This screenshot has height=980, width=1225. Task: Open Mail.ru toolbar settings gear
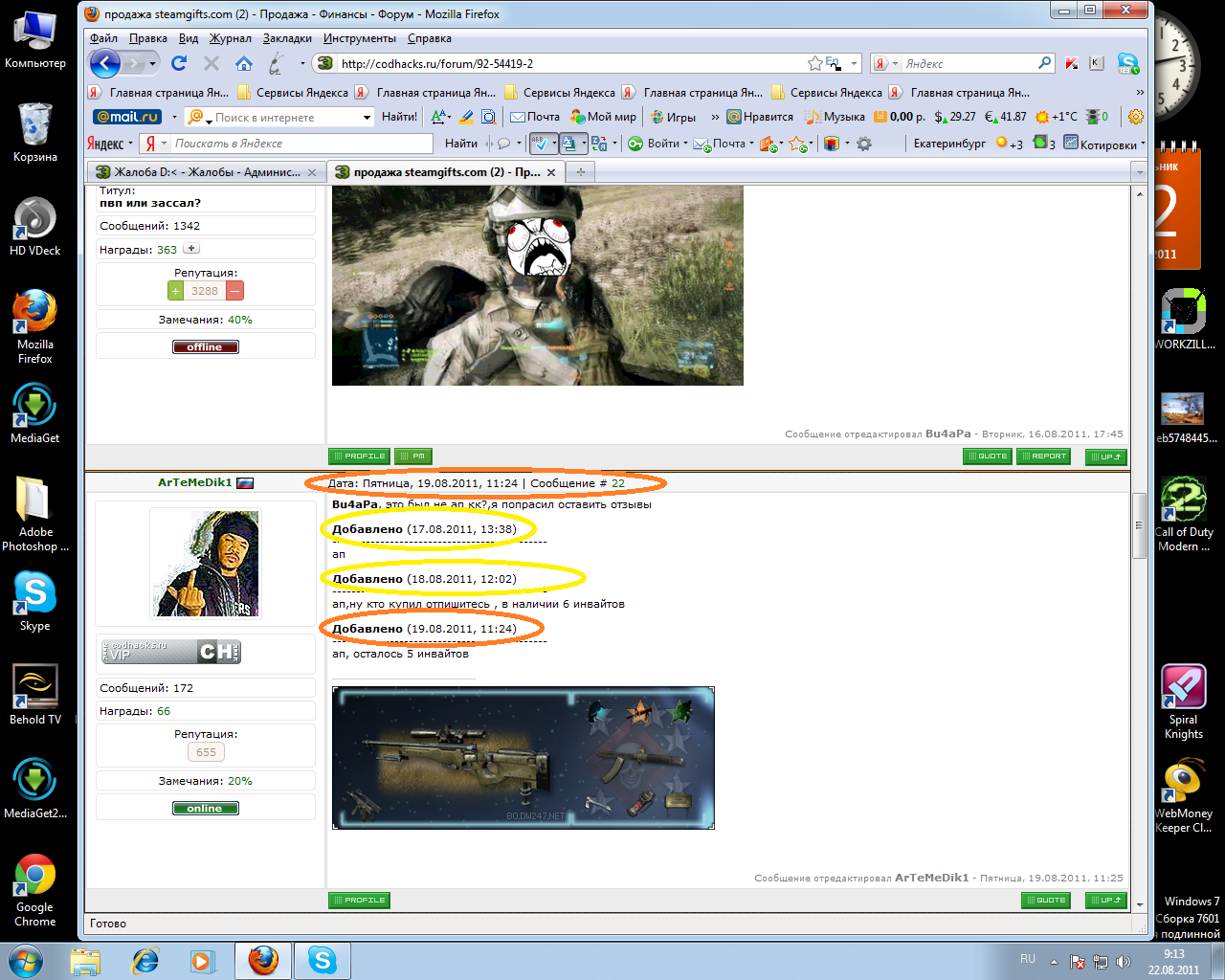[1136, 117]
